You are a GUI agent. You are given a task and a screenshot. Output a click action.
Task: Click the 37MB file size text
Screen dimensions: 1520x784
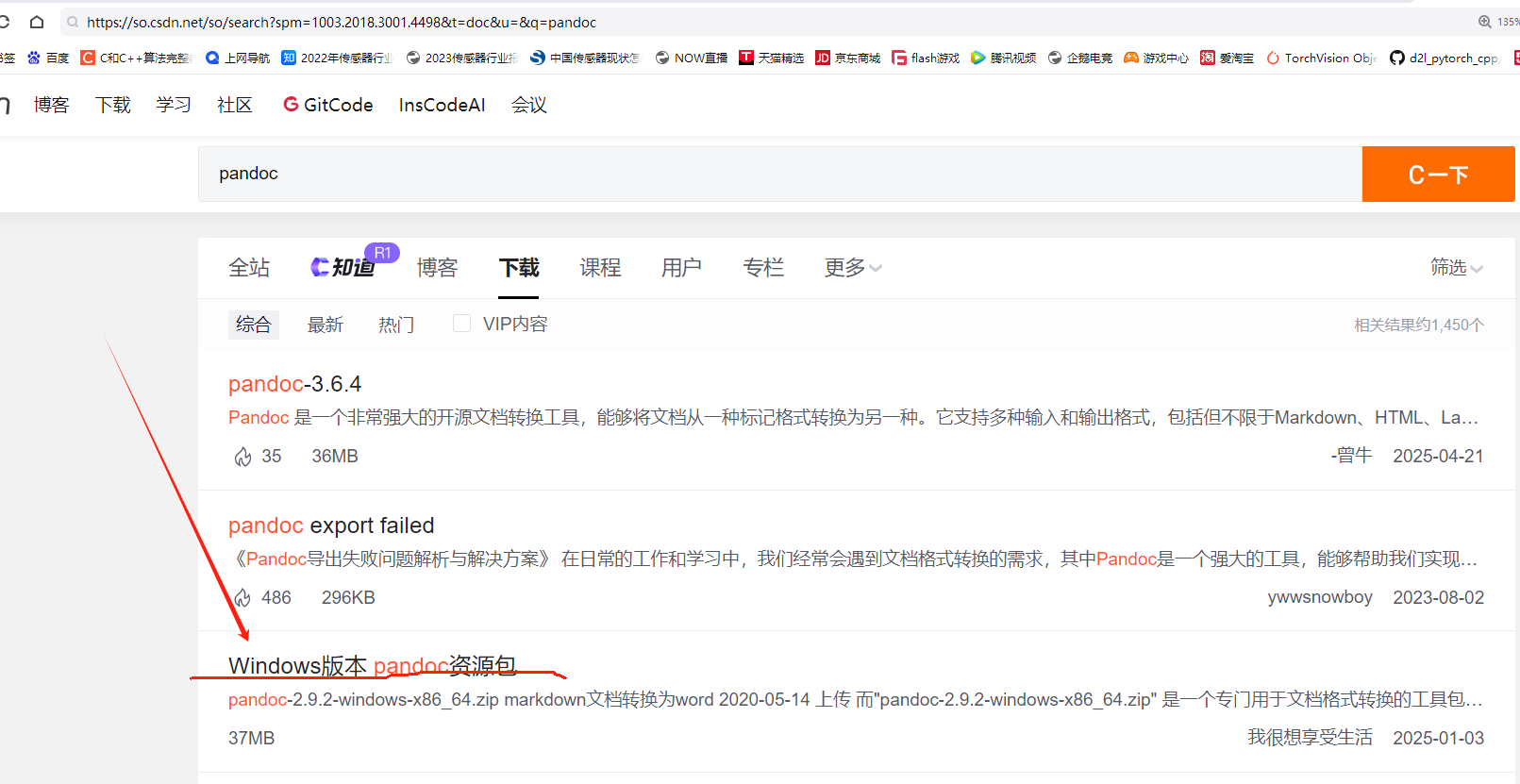[251, 738]
